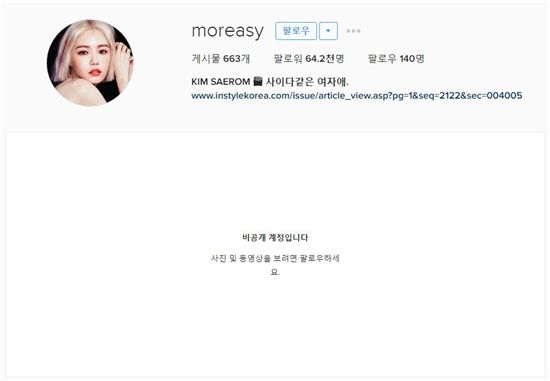
Task: Open the instylekorea.com article link
Action: click(357, 95)
